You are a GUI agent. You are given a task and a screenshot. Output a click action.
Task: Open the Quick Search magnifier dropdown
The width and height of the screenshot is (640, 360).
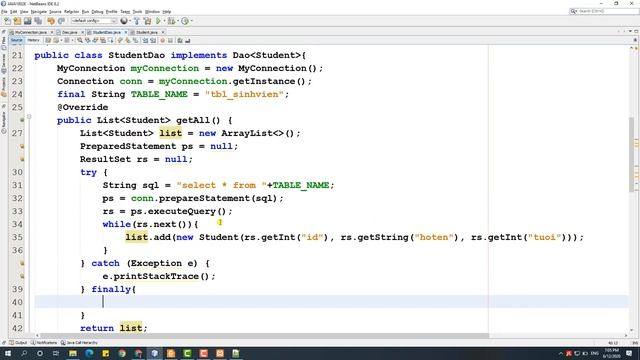coord(573,11)
